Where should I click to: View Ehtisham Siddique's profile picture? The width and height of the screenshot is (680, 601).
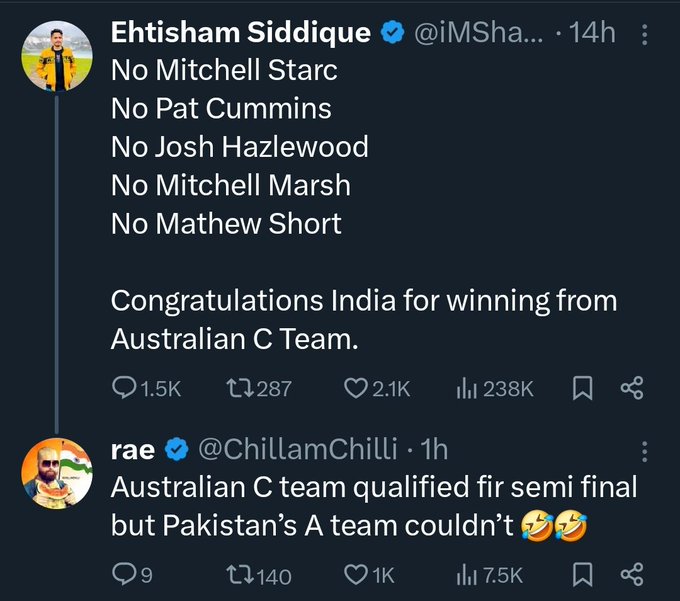[57, 56]
